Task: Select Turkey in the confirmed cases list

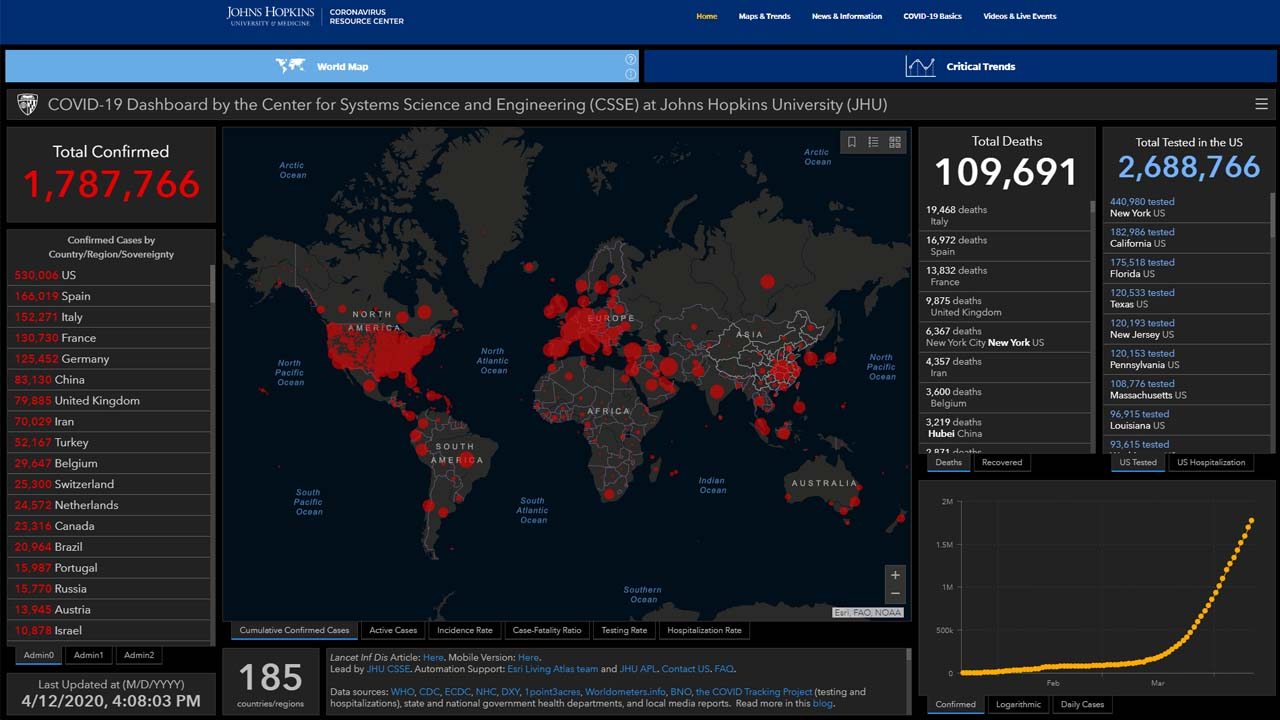Action: click(x=110, y=442)
